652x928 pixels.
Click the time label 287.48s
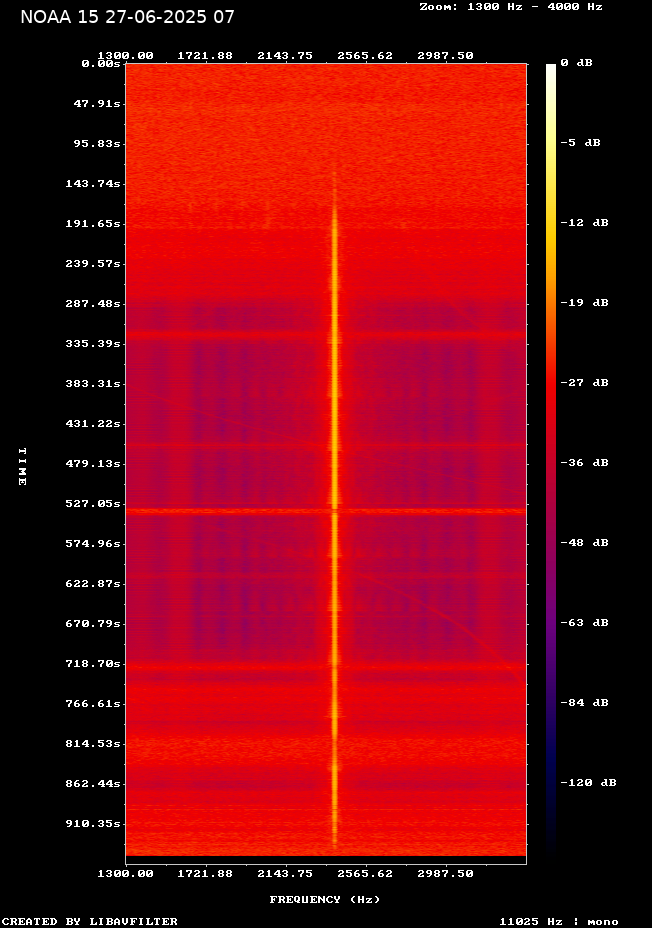[x=93, y=304]
